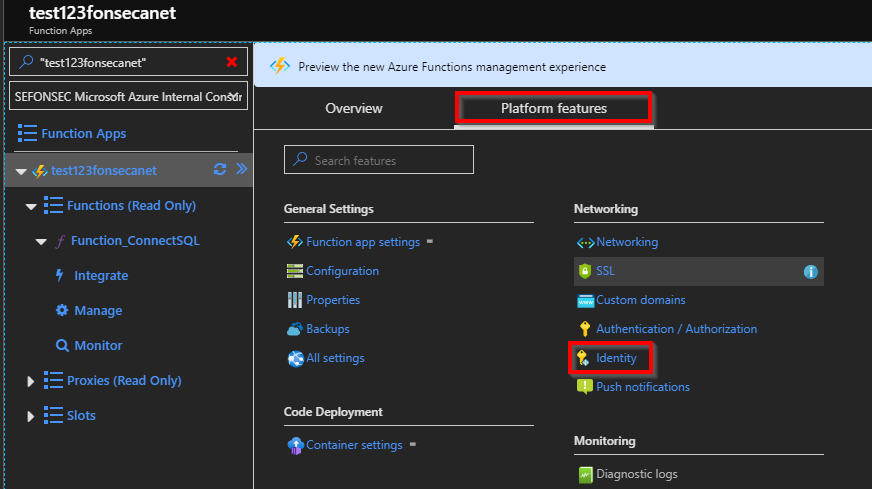The height and width of the screenshot is (489, 872).
Task: Open Authentication / Authorization link
Action: coord(676,329)
